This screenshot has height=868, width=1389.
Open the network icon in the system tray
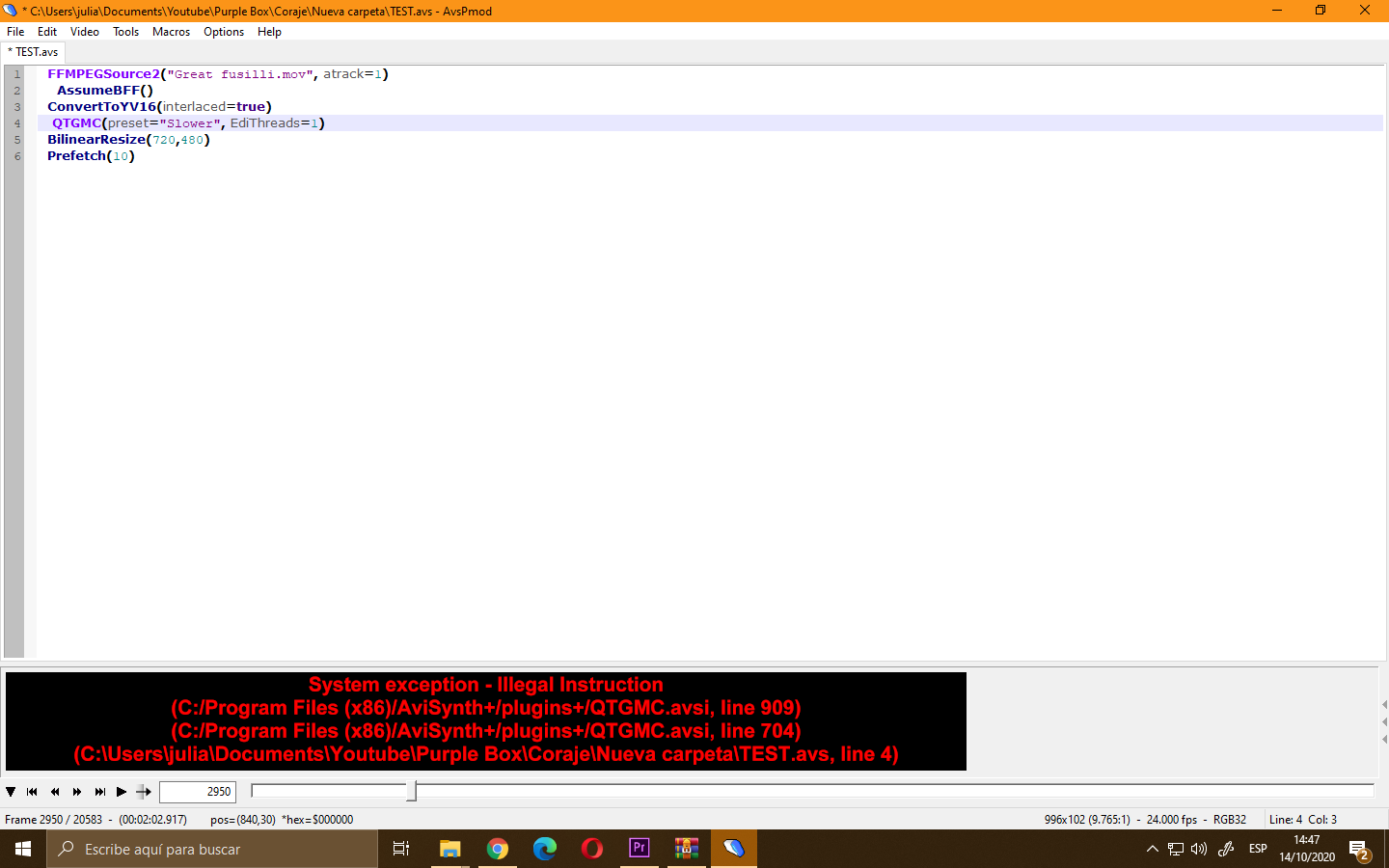[1176, 849]
